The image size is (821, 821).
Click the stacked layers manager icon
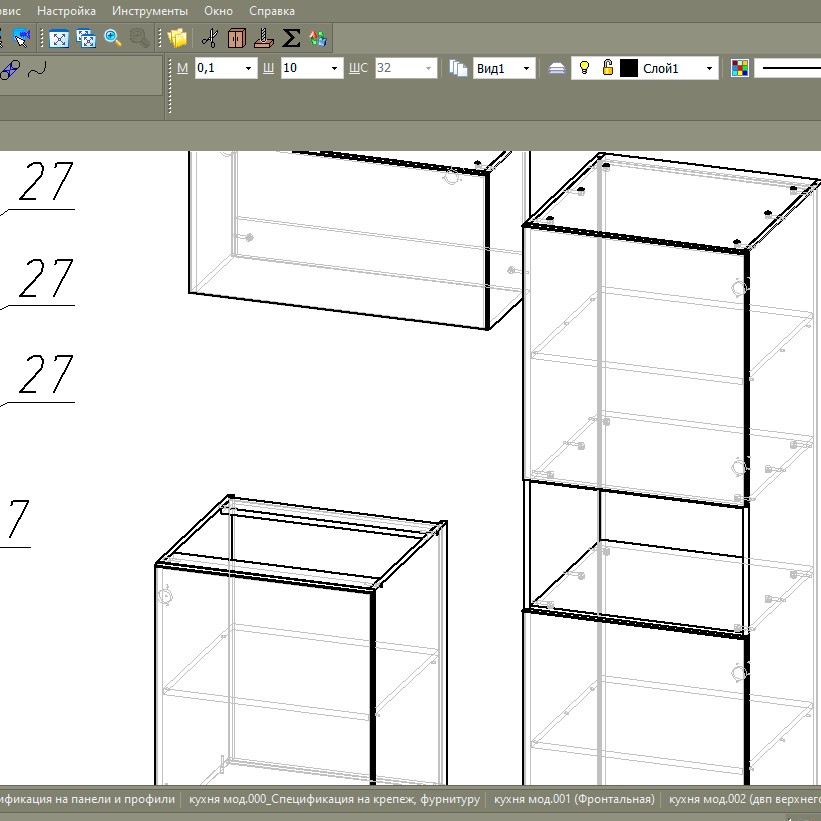(557, 68)
